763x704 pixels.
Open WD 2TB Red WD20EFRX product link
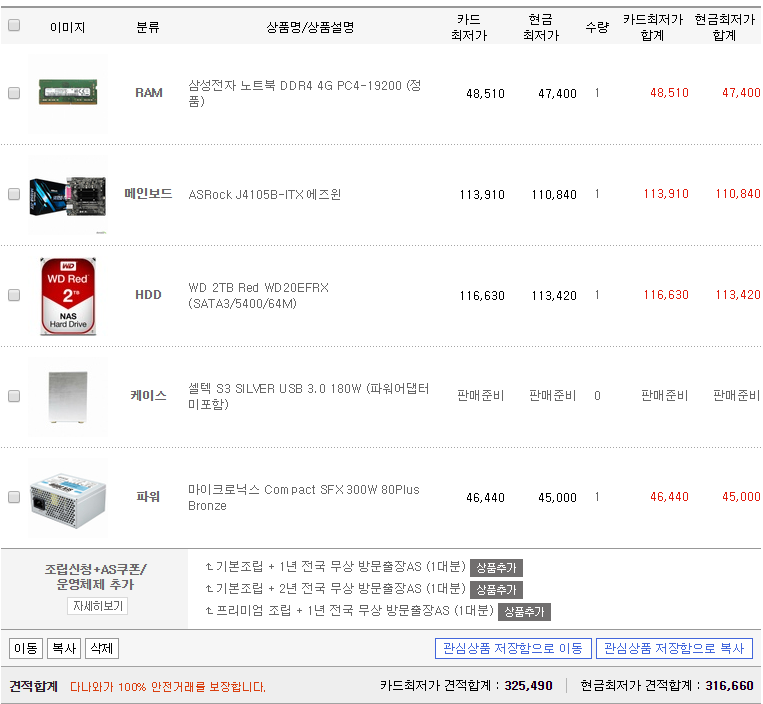258,295
